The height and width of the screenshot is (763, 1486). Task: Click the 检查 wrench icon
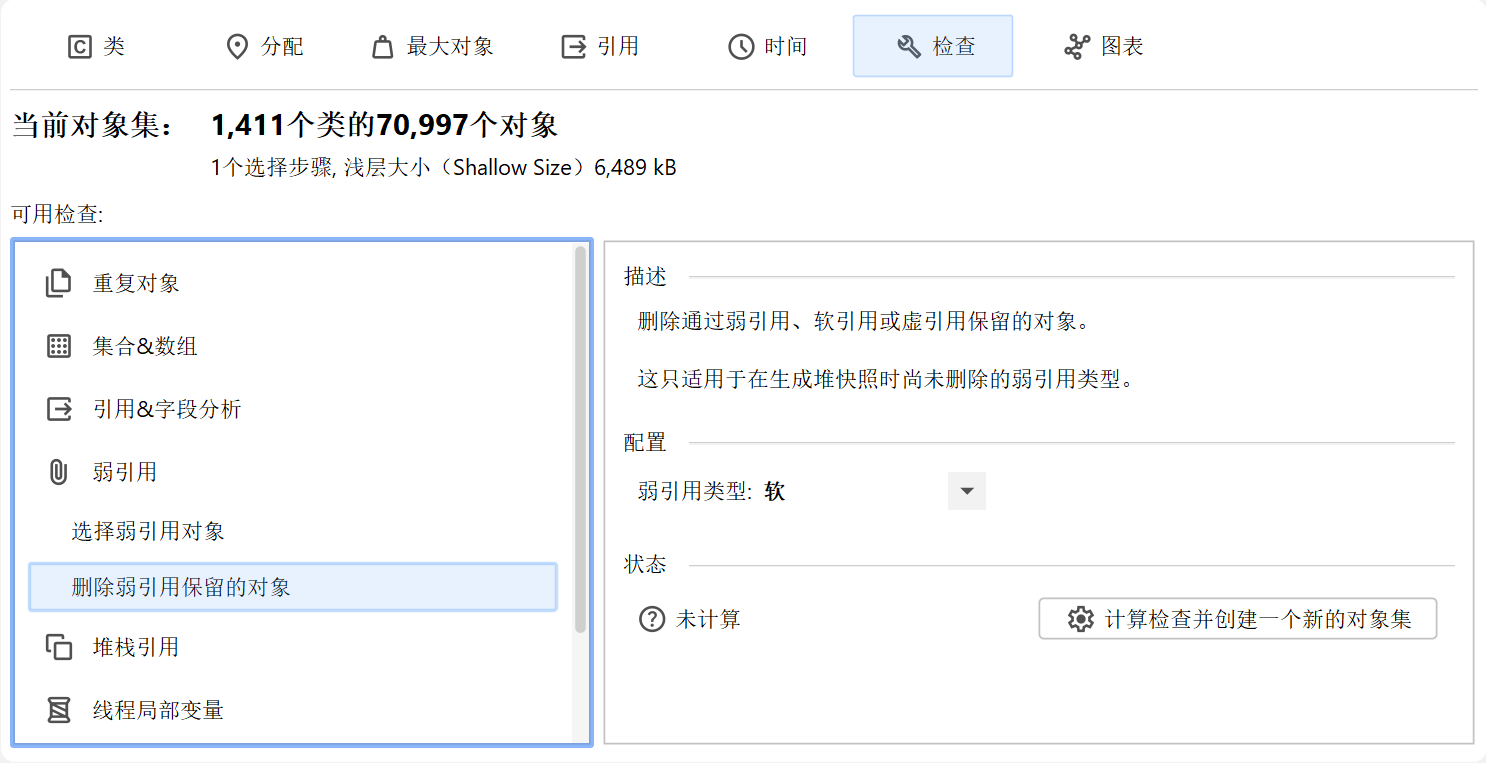click(909, 47)
